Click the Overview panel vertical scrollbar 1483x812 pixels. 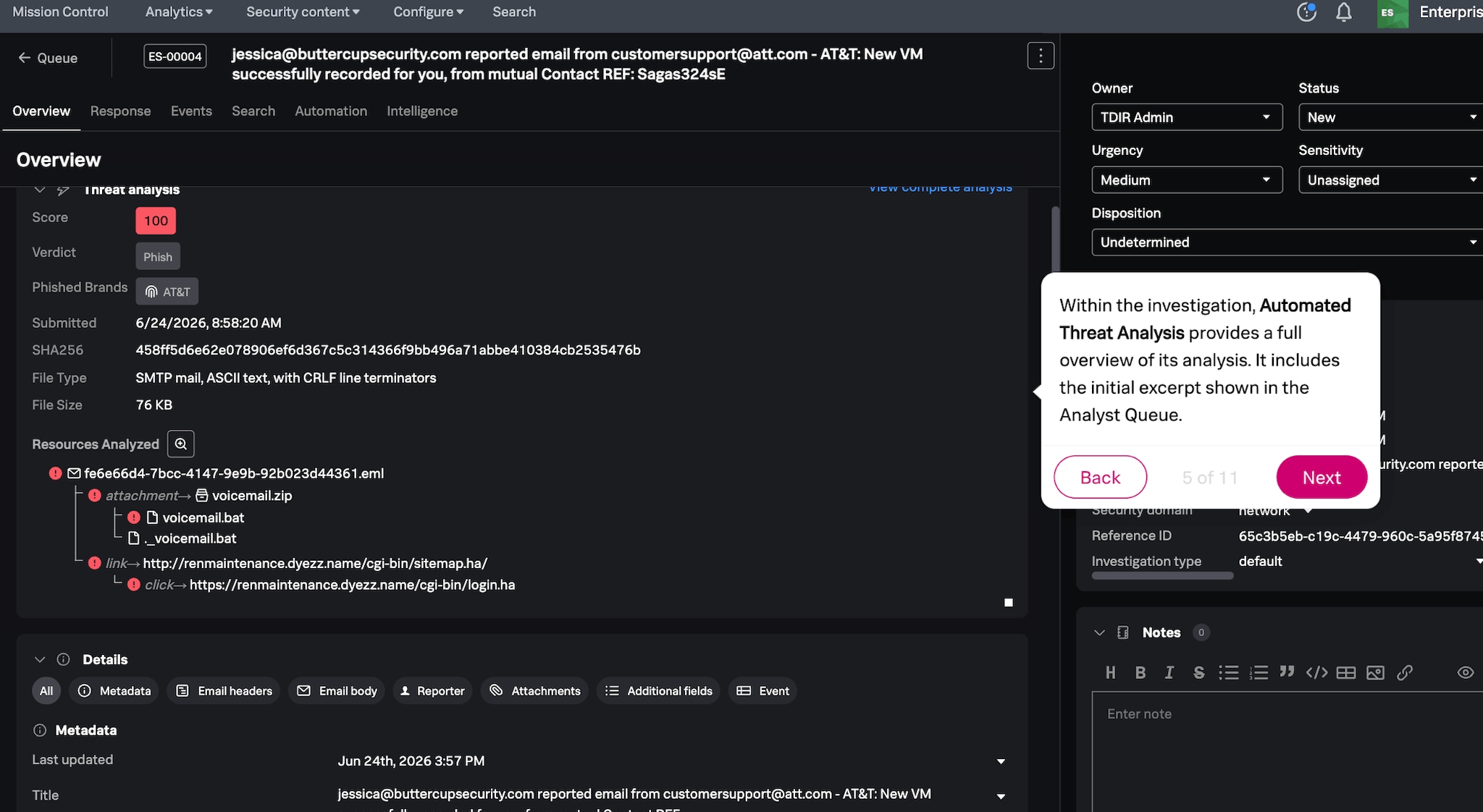[x=1056, y=240]
